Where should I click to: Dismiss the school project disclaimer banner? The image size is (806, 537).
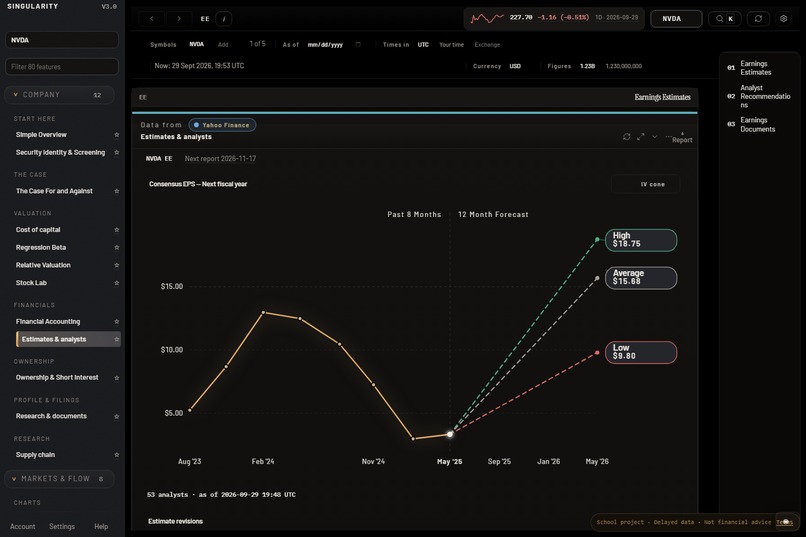pos(786,522)
